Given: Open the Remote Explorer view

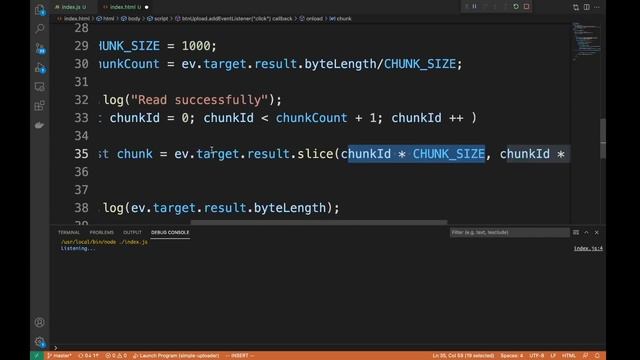Looking at the screenshot, I should [40, 87].
